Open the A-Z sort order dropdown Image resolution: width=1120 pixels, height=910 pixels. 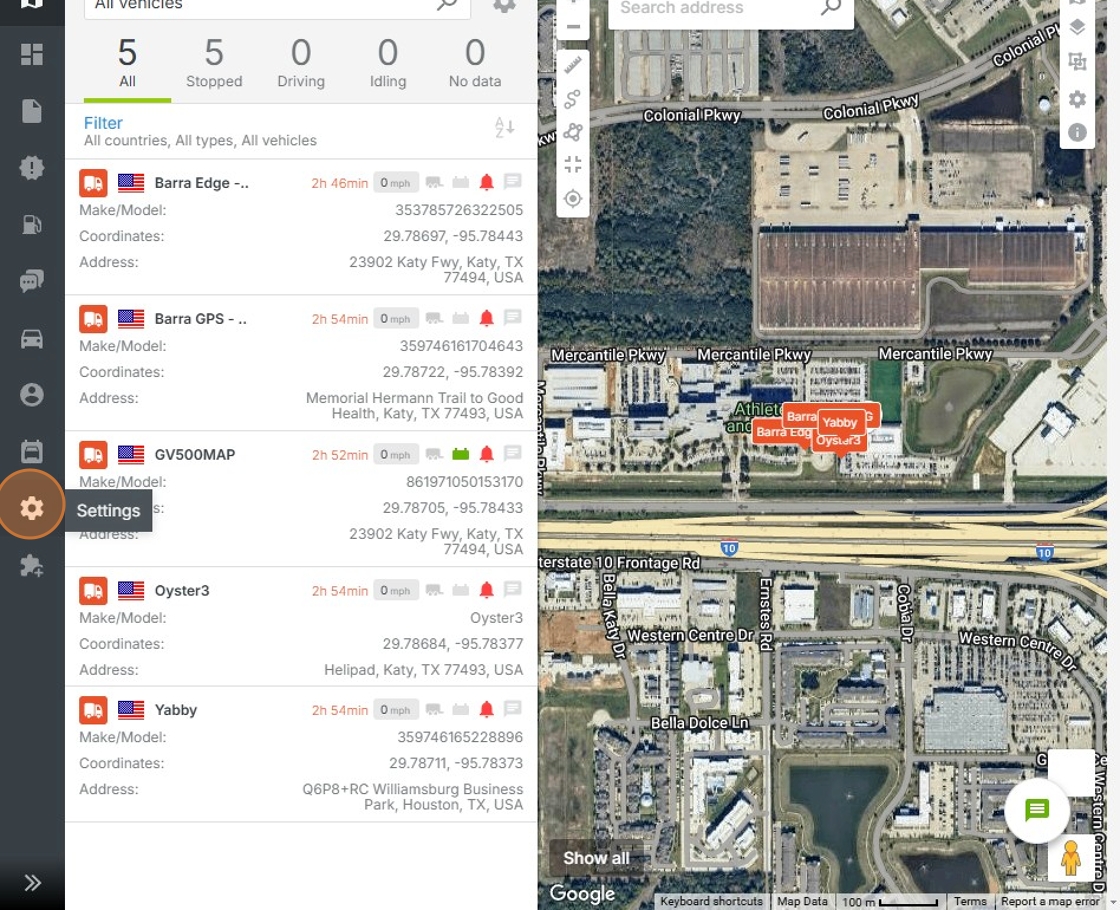coord(504,128)
